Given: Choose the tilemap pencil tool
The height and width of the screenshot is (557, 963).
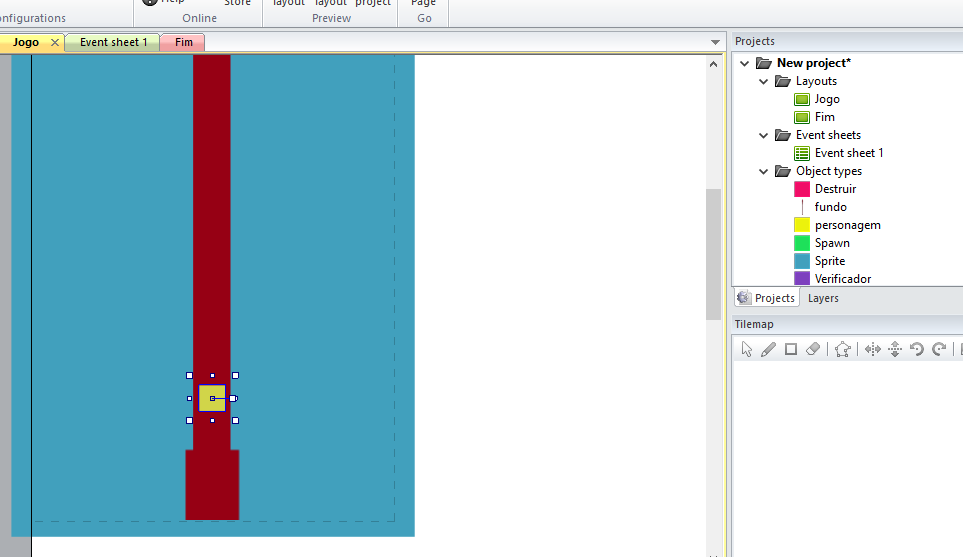Looking at the screenshot, I should point(768,349).
